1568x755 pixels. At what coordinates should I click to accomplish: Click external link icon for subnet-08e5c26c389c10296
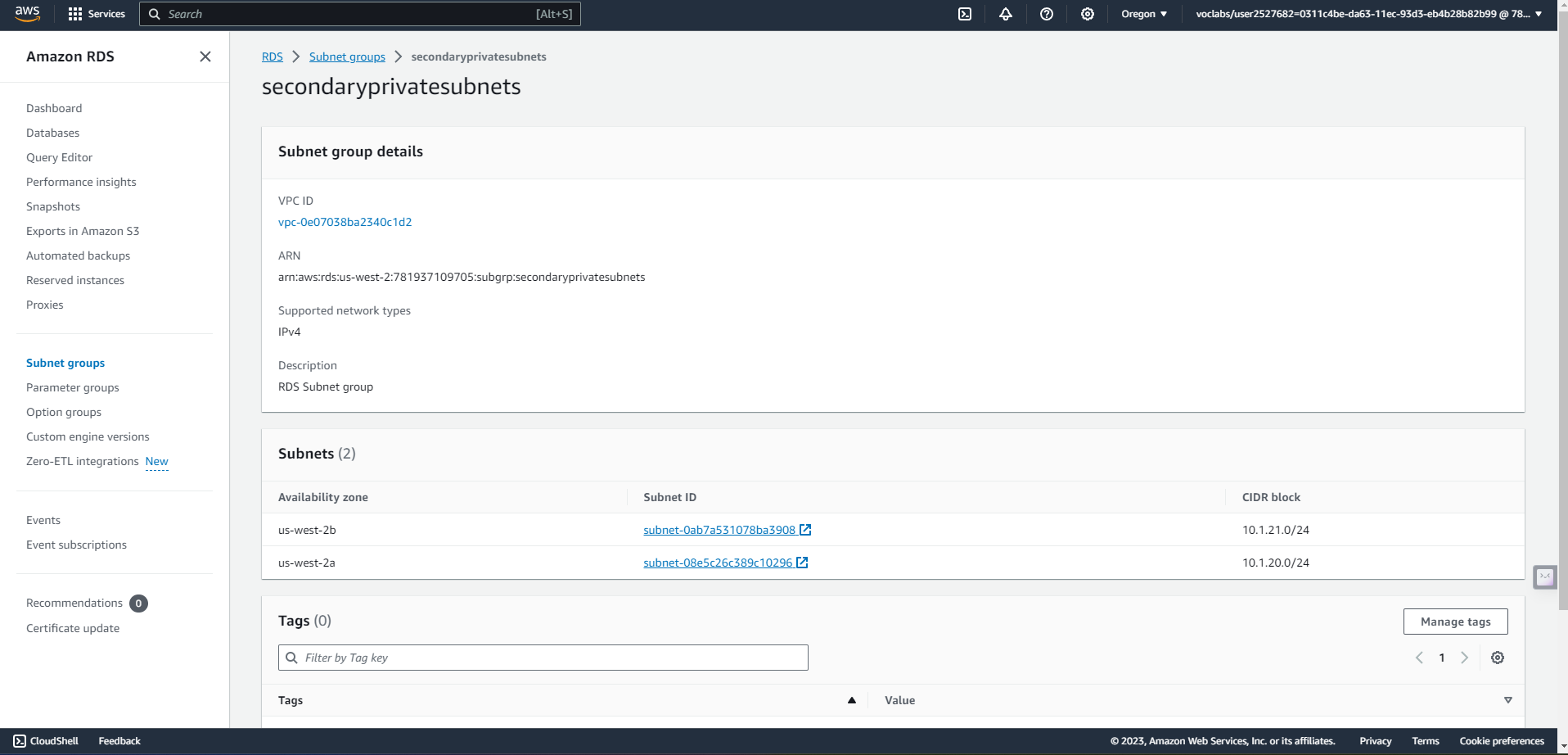pos(802,563)
